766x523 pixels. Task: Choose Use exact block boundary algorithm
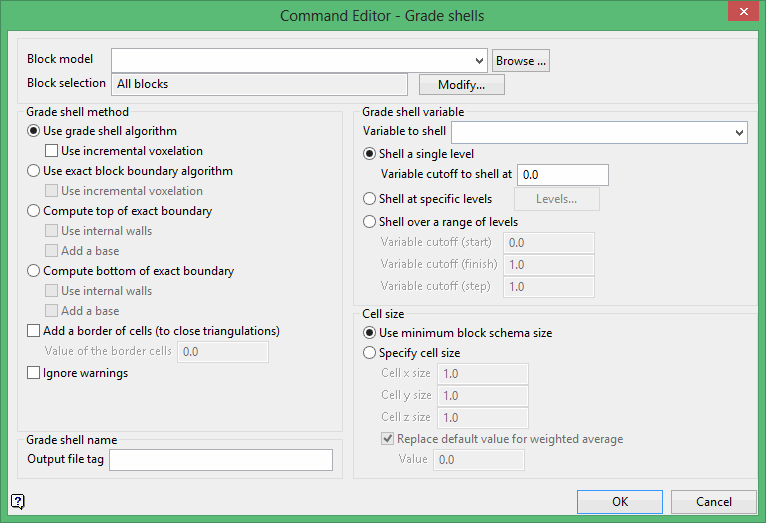tap(35, 171)
